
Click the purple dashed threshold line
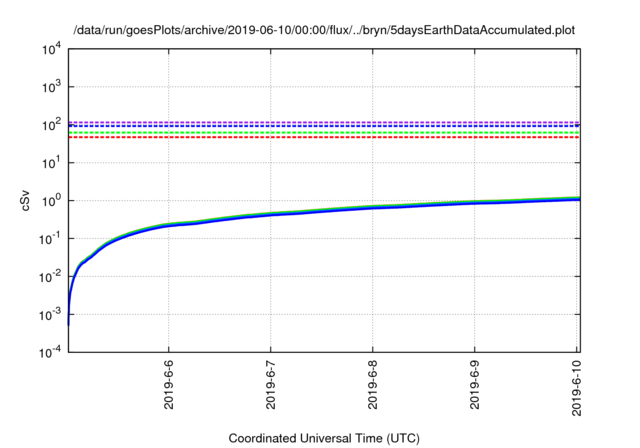[x=324, y=122]
